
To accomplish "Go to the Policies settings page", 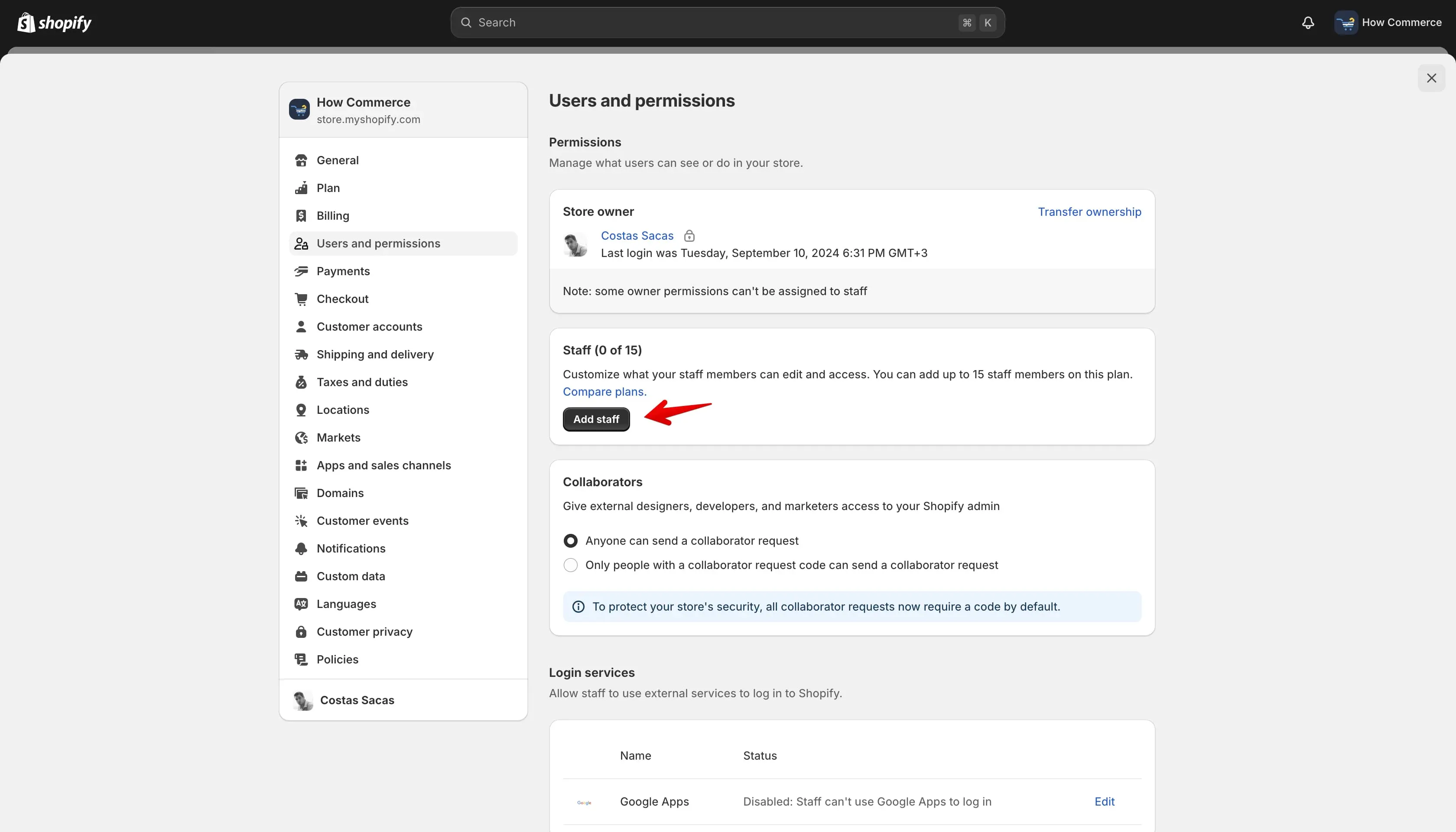I will point(403,660).
